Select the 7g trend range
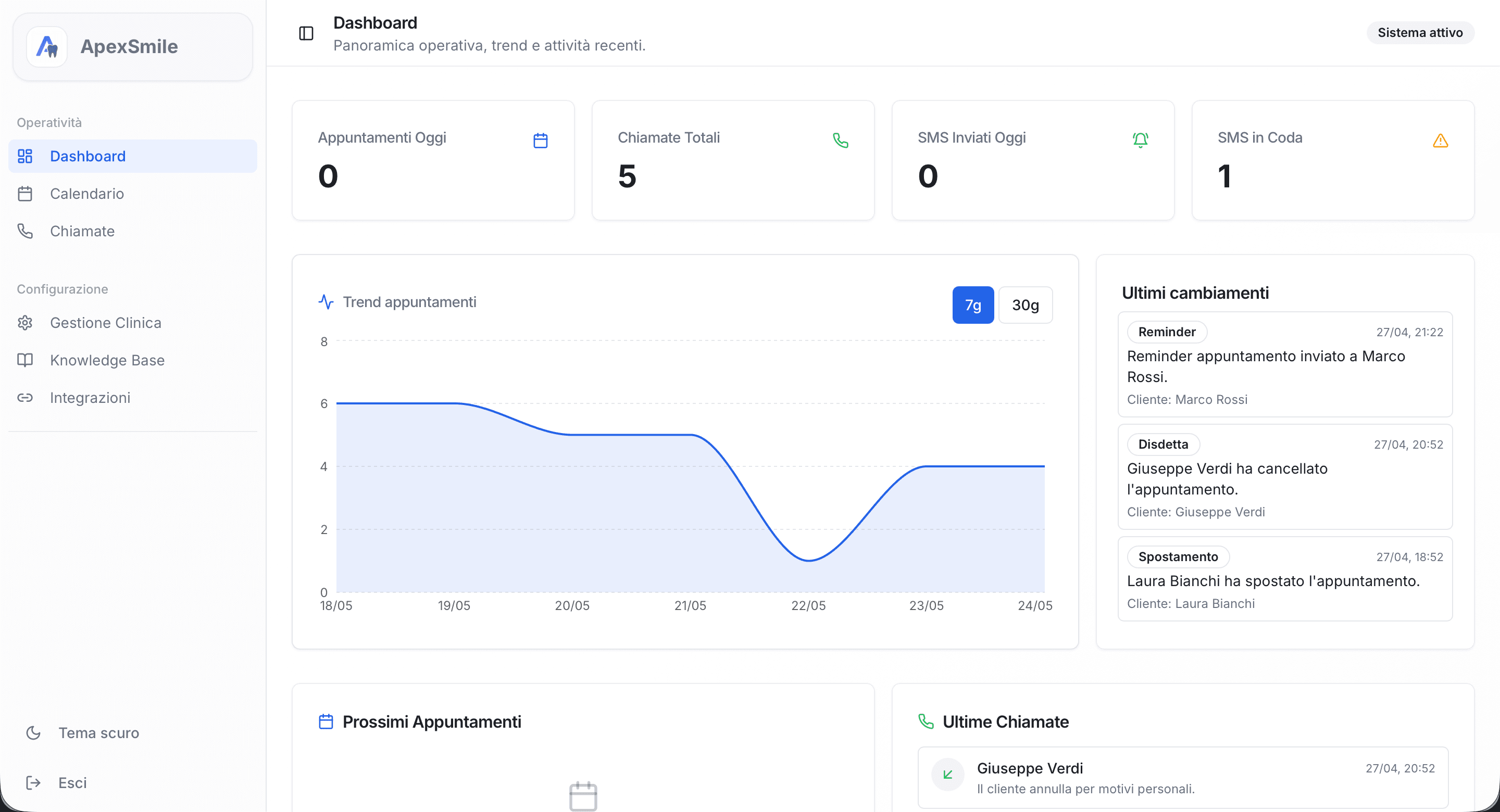 (973, 305)
